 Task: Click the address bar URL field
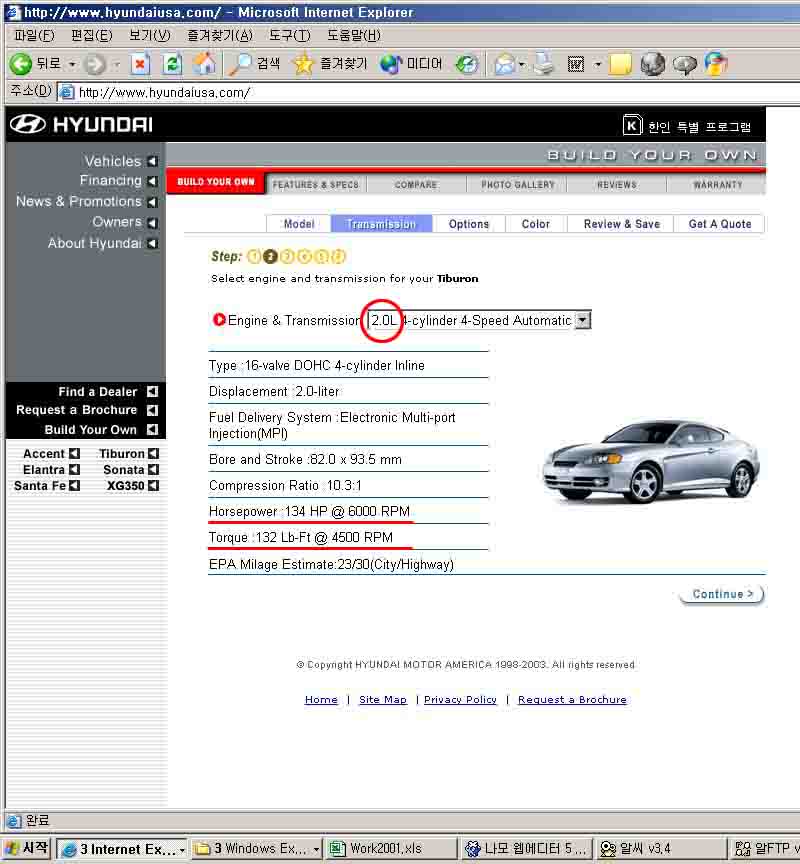pos(430,92)
